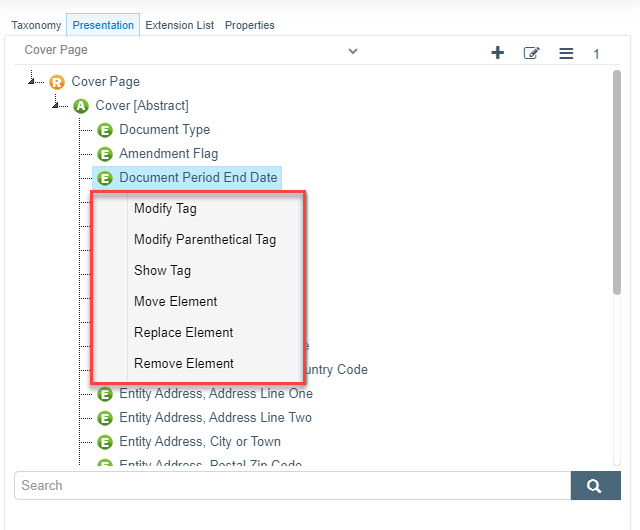This screenshot has height=530, width=640.
Task: Focus the Search input field
Action: (292, 485)
